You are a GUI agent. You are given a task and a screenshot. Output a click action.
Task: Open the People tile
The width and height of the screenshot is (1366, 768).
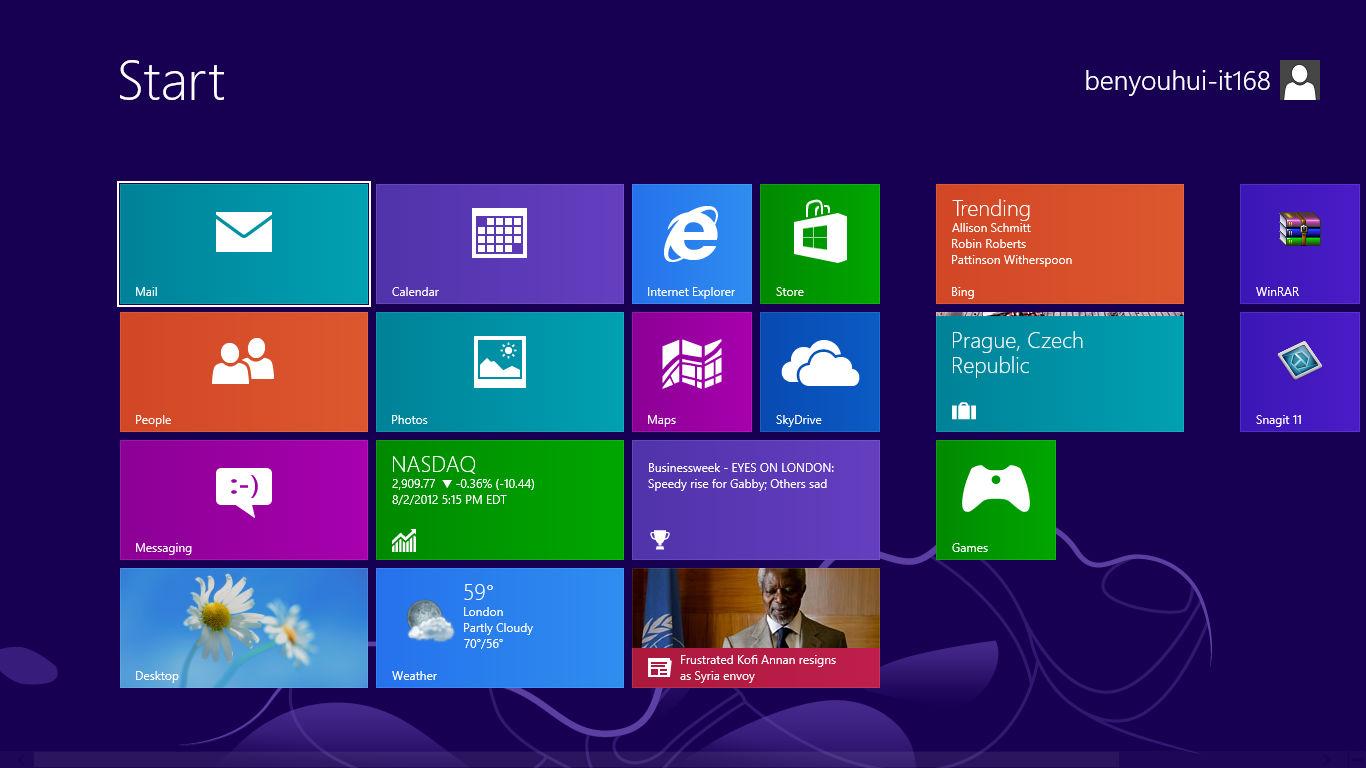244,372
